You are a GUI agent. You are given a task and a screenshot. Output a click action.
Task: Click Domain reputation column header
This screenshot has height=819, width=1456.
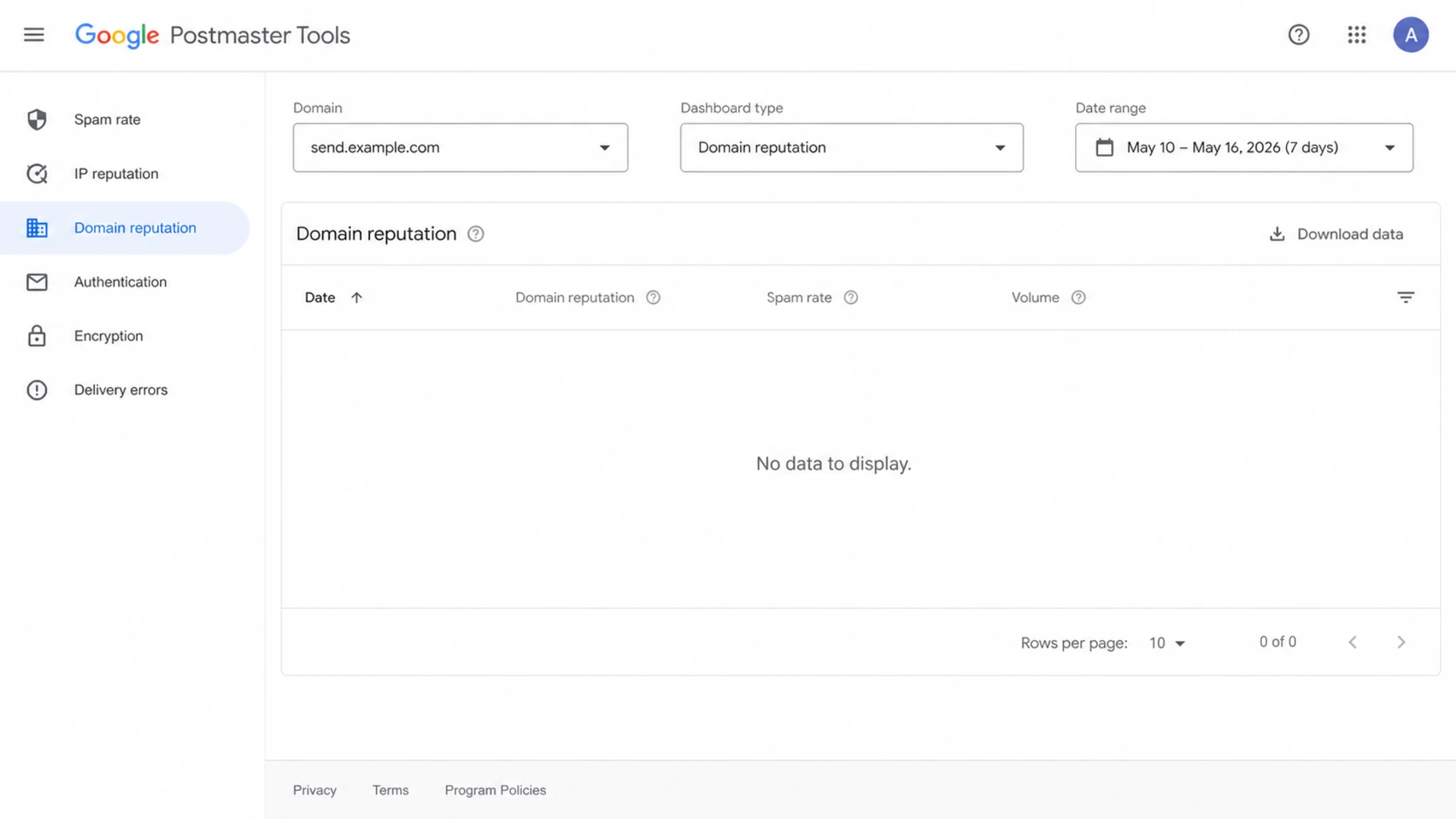575,297
